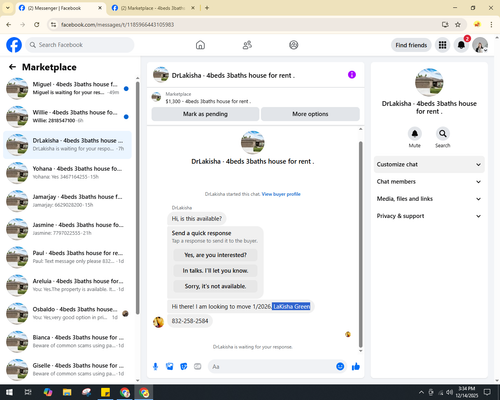Click the browser address bar
The image size is (500, 400).
tap(246, 25)
